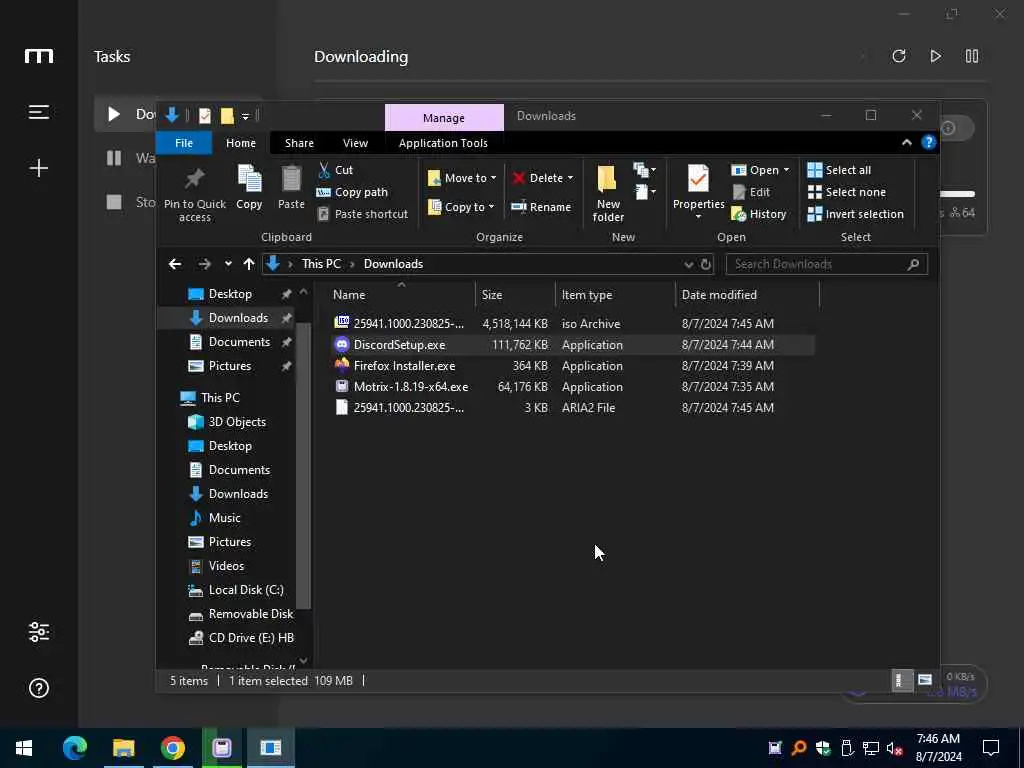Screen dimensions: 1024x768
Task: Create a New folder
Action: coord(608,193)
